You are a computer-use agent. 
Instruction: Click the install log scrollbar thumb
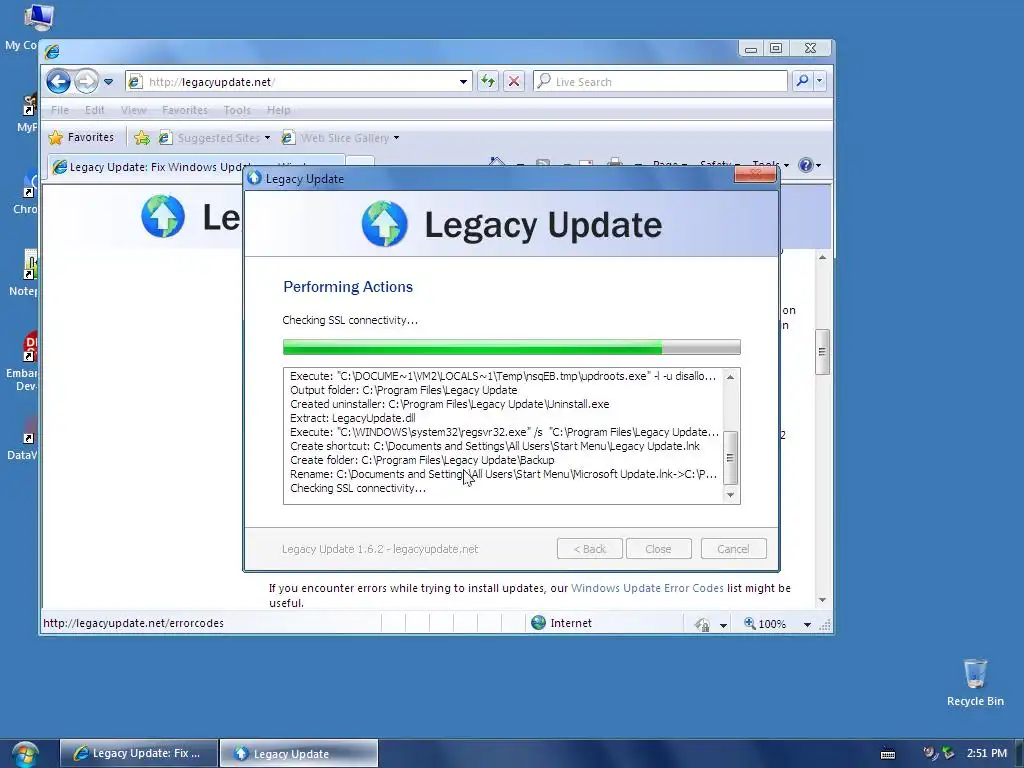pyautogui.click(x=730, y=458)
